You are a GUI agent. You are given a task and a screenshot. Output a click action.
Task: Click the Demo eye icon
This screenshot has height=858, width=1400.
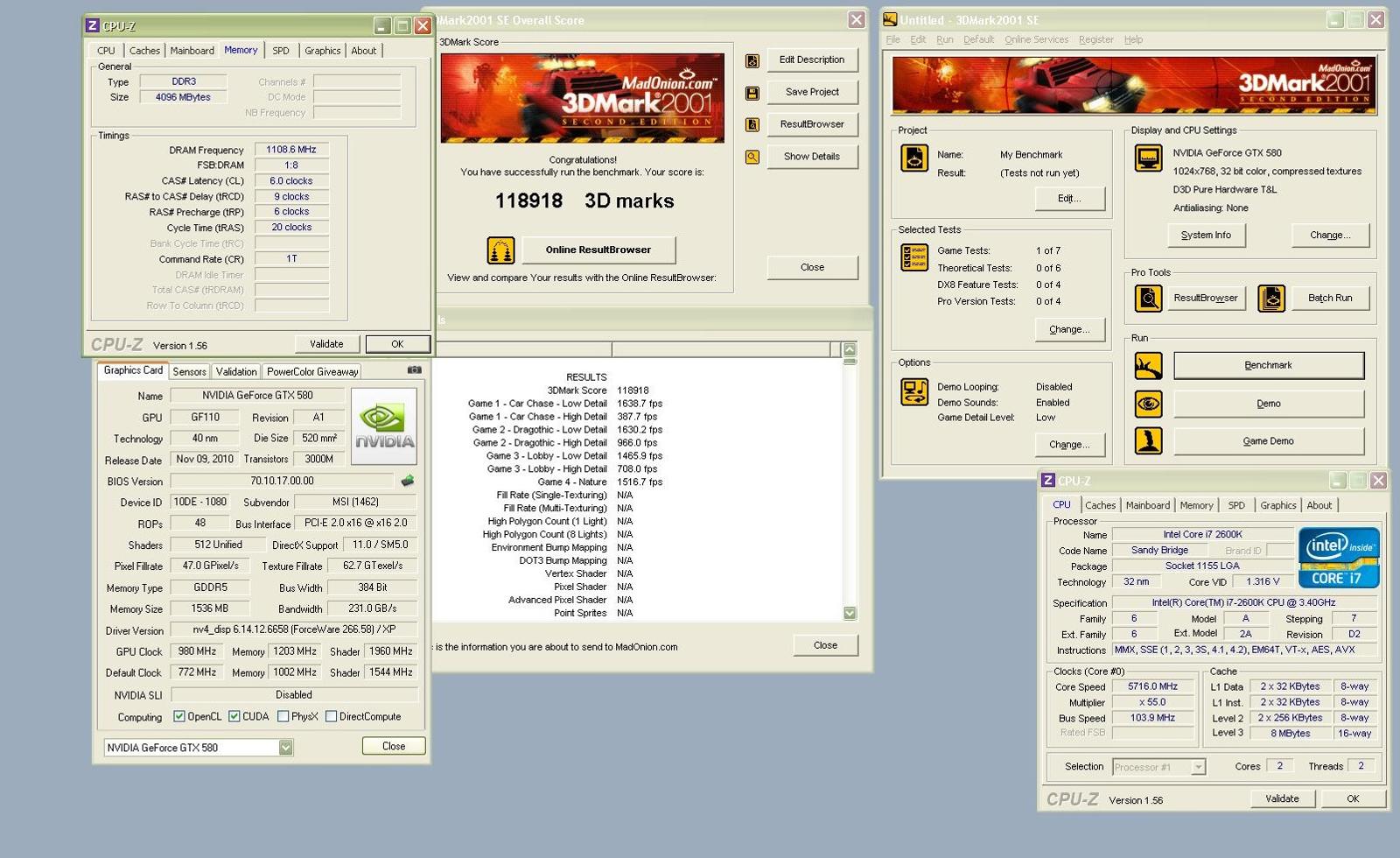coord(1148,404)
